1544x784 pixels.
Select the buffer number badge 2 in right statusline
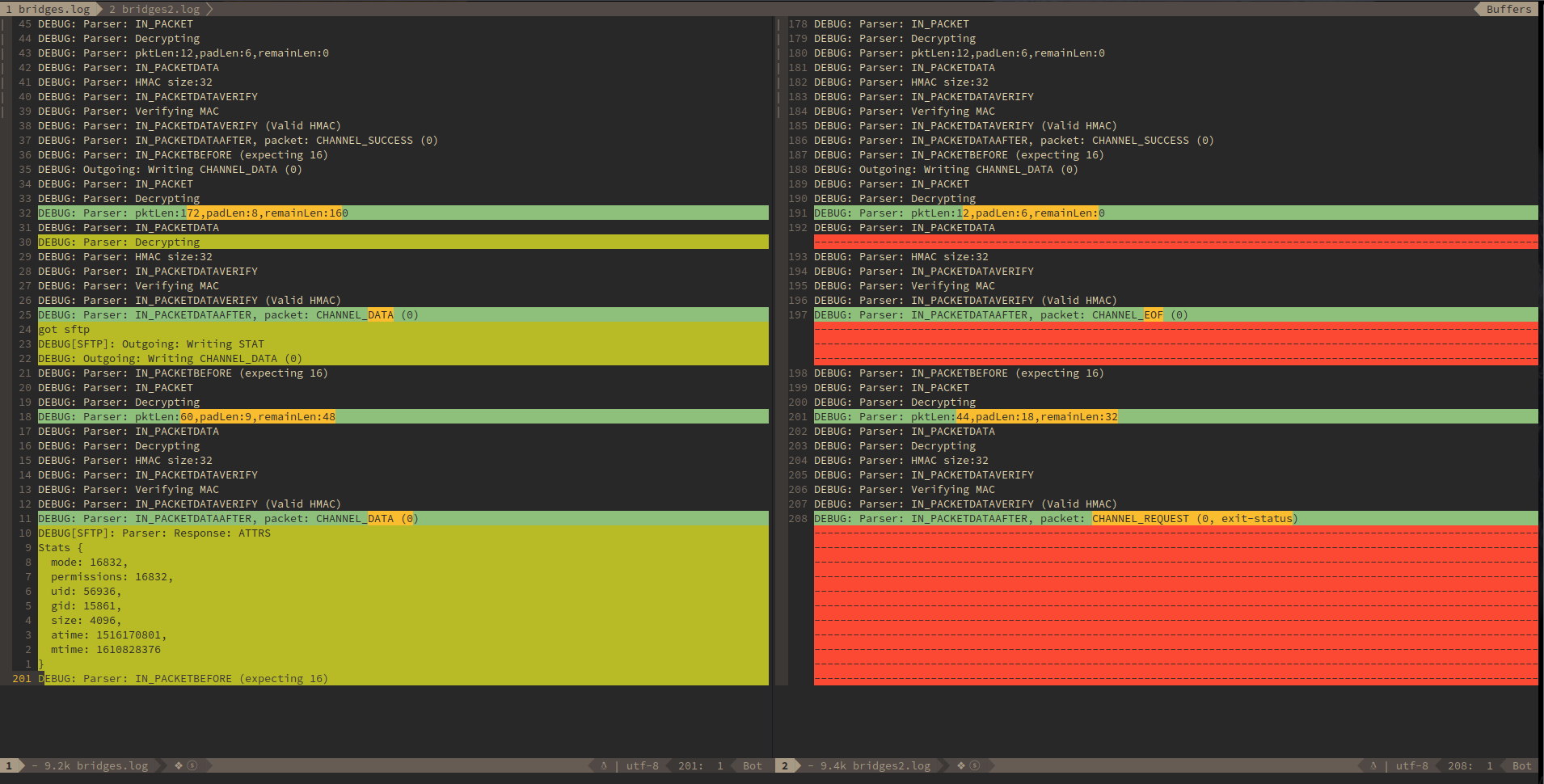[x=785, y=765]
